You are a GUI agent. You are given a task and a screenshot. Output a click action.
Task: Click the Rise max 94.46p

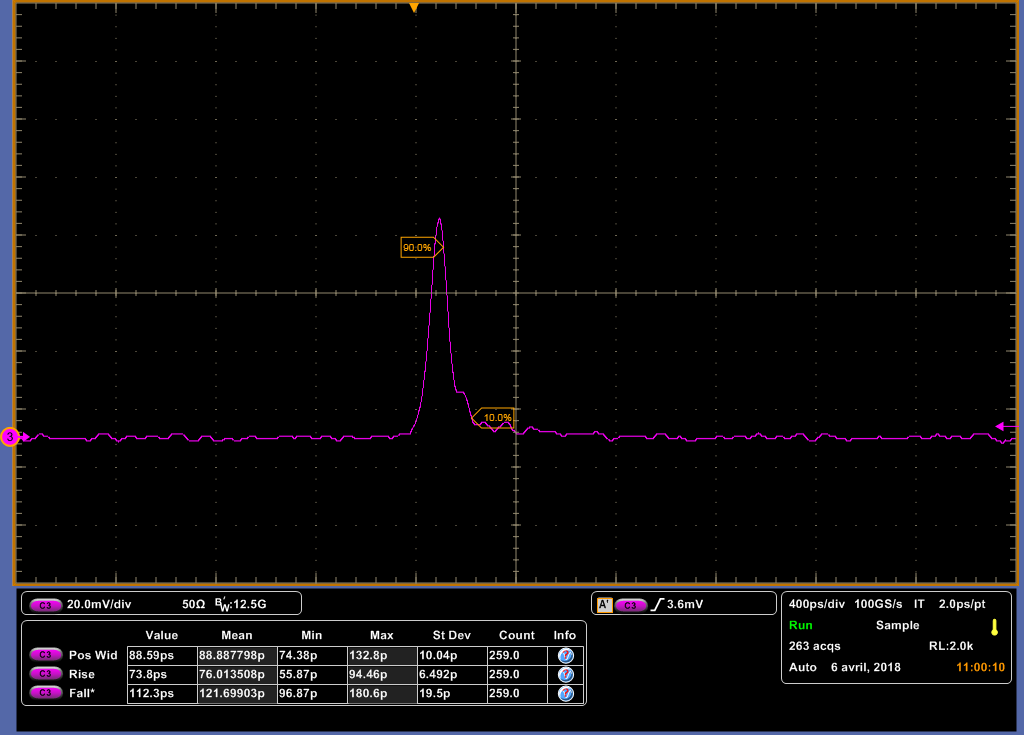click(x=382, y=674)
